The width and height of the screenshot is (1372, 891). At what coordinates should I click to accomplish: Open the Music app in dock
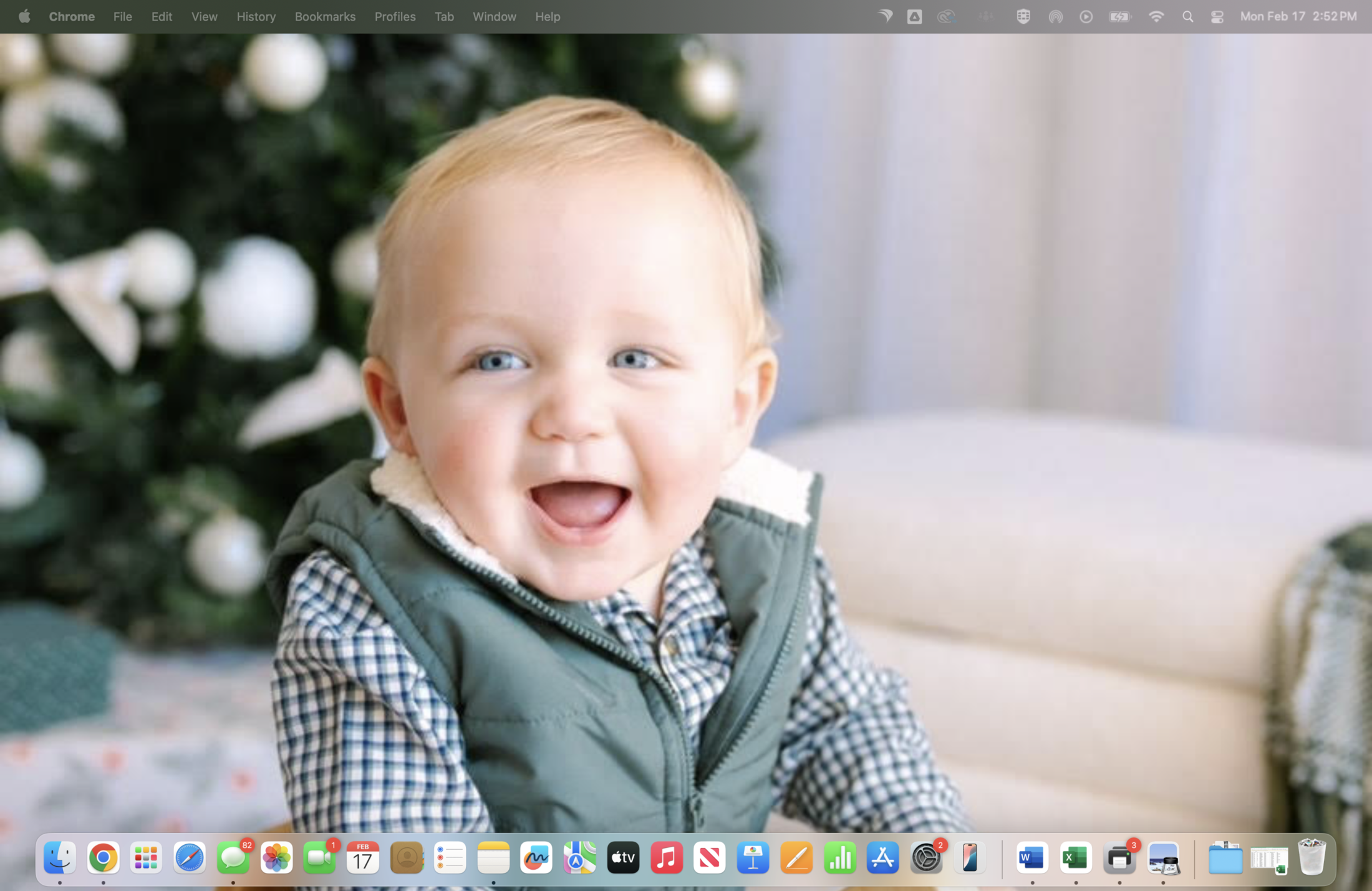pyautogui.click(x=667, y=858)
